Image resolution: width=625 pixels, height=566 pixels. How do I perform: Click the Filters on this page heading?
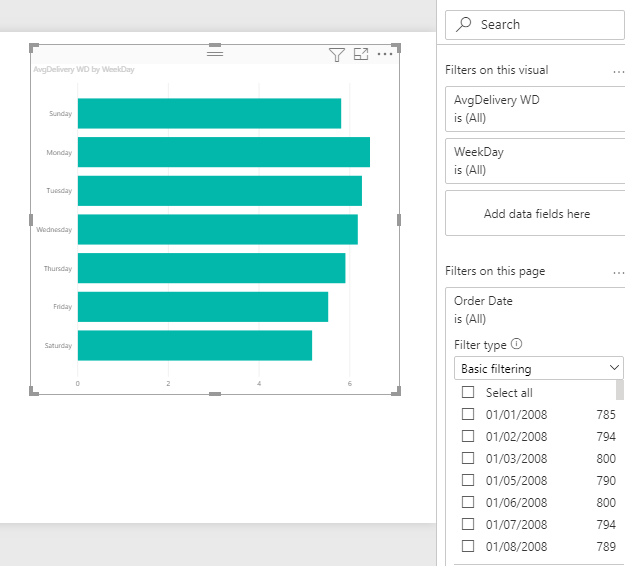(495, 271)
